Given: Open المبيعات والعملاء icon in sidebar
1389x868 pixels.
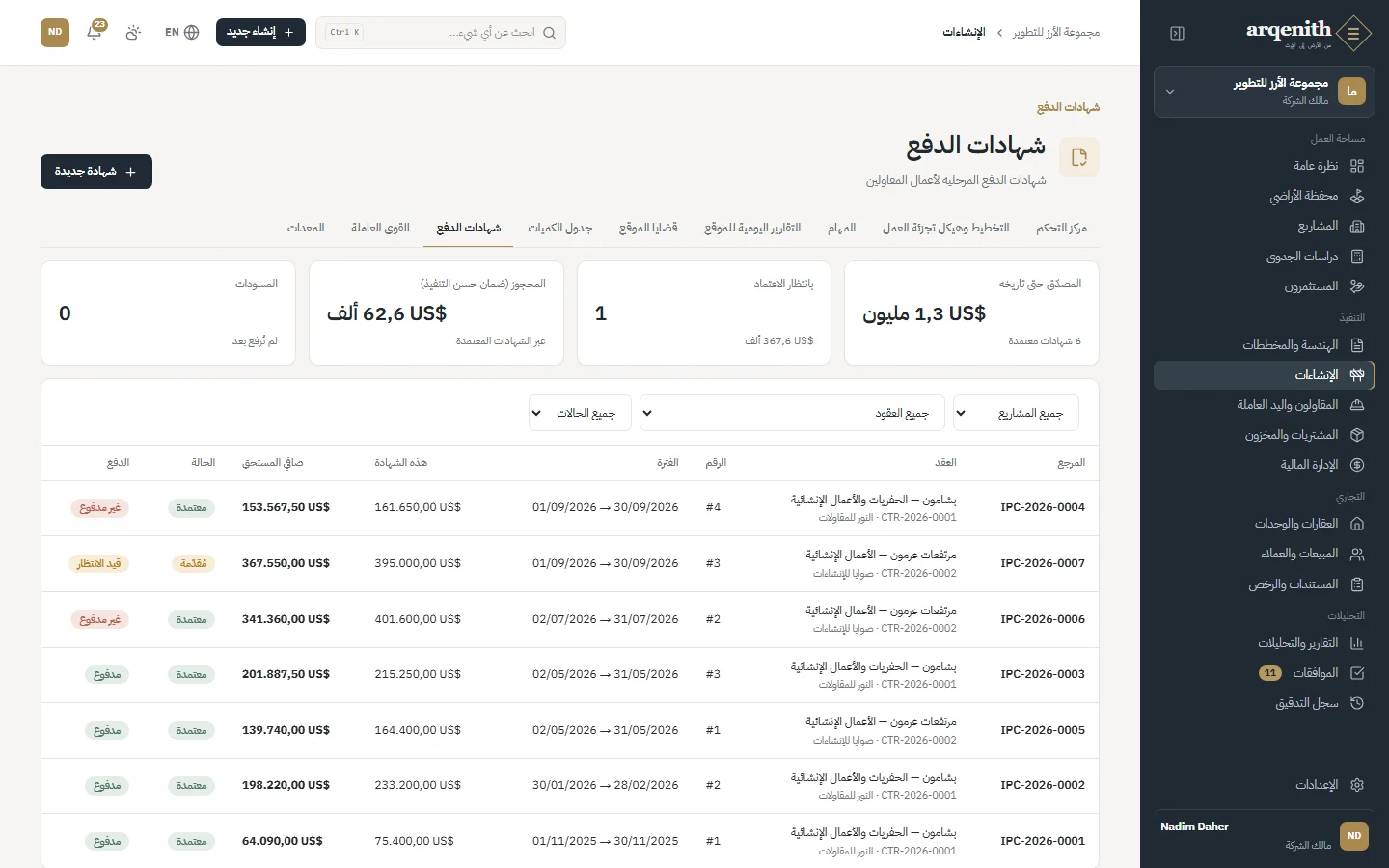Looking at the screenshot, I should (1357, 554).
